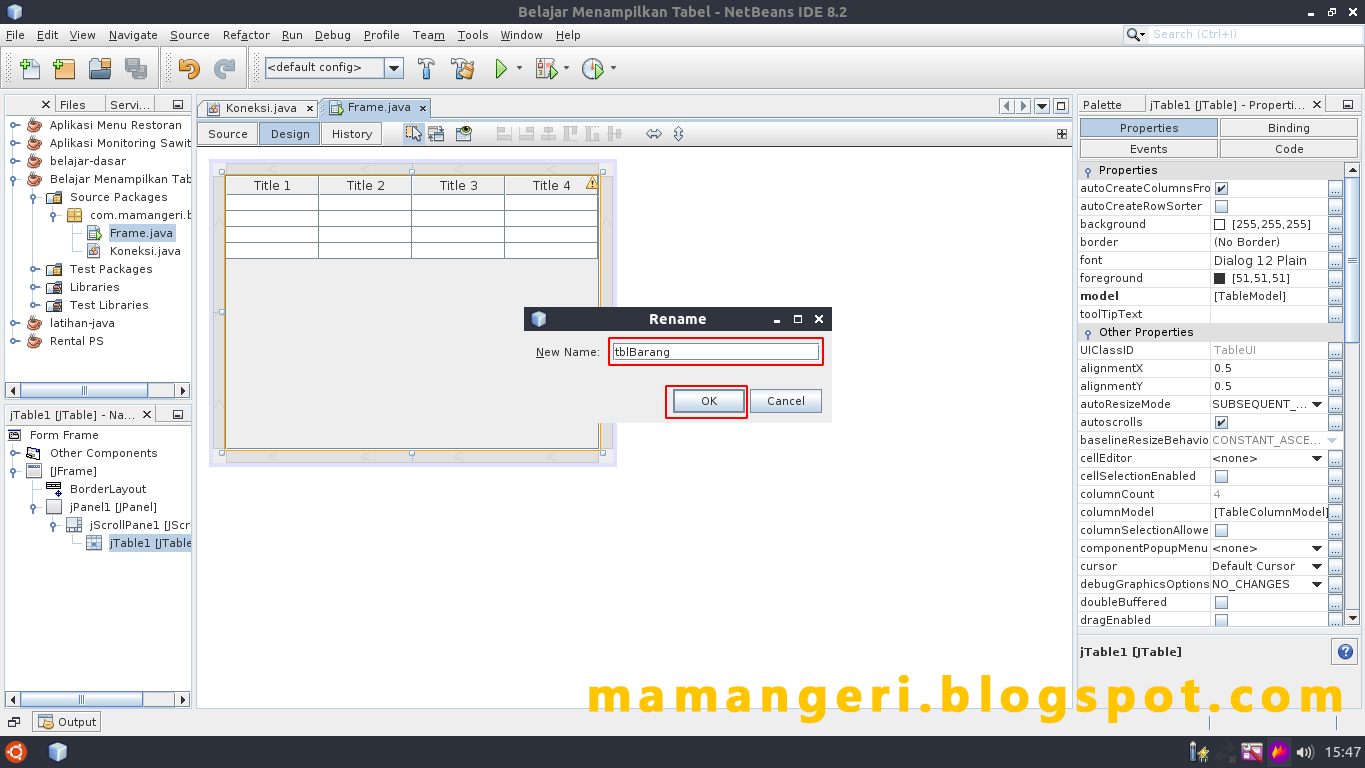Open the default config dropdown
Screen dimensions: 1365x768
point(393,68)
